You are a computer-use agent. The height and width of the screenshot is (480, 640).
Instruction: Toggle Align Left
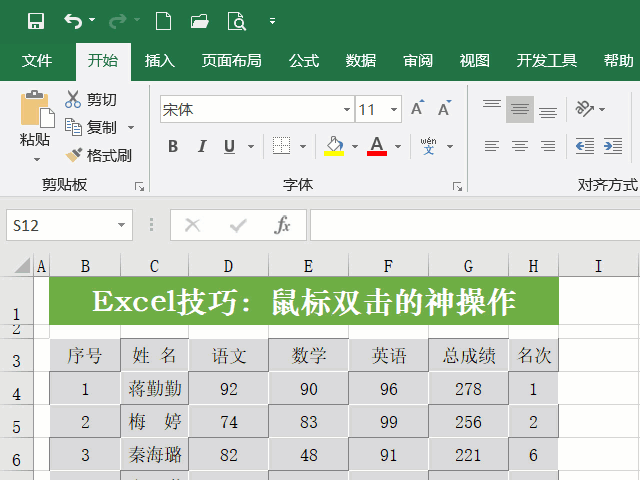tap(492, 146)
